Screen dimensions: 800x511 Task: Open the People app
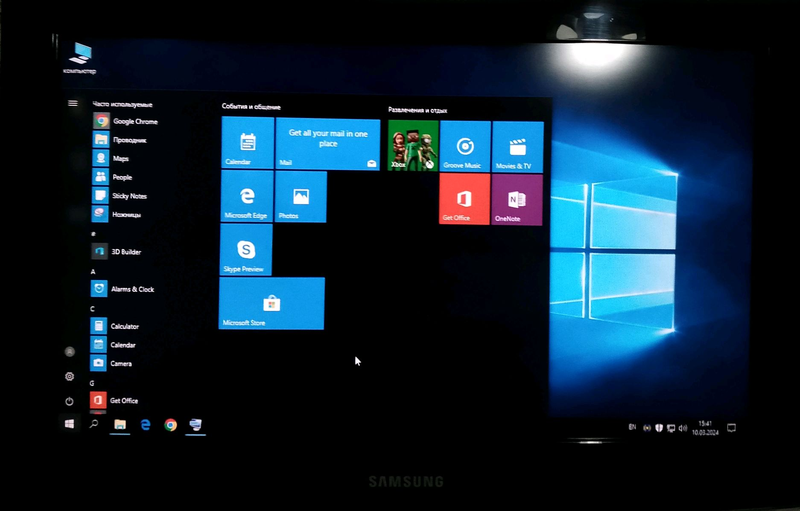[x=113, y=177]
